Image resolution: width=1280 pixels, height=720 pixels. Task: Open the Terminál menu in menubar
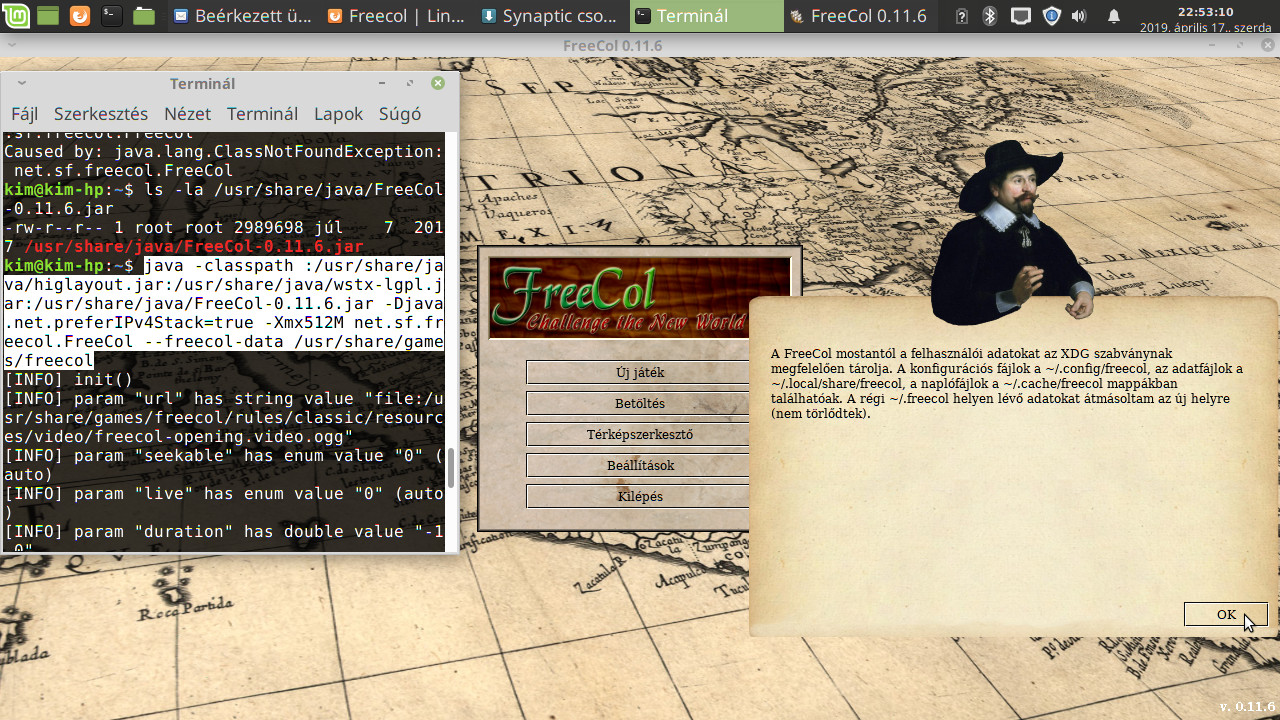tap(262, 114)
